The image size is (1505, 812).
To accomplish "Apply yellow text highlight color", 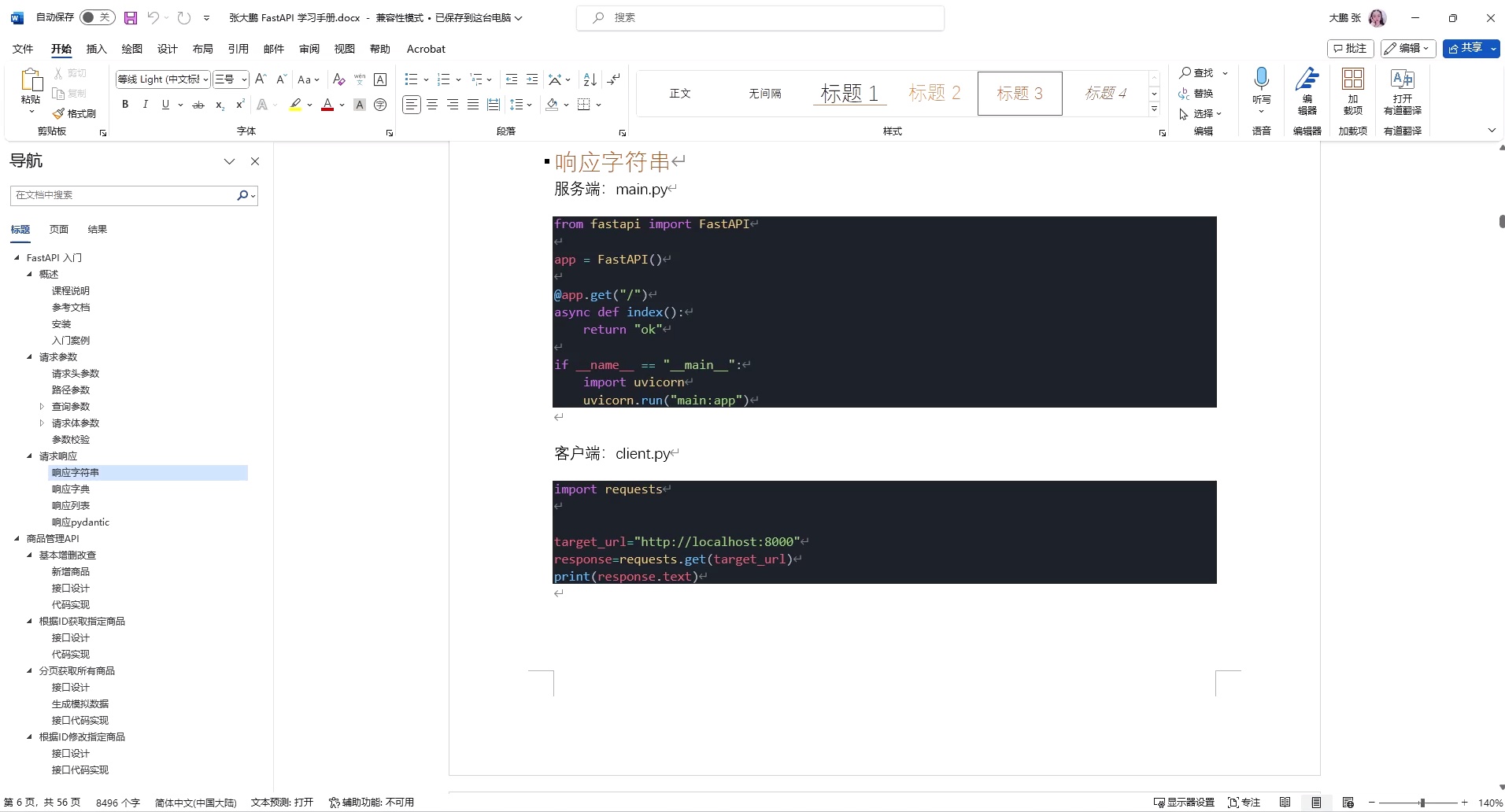I will tap(296, 105).
